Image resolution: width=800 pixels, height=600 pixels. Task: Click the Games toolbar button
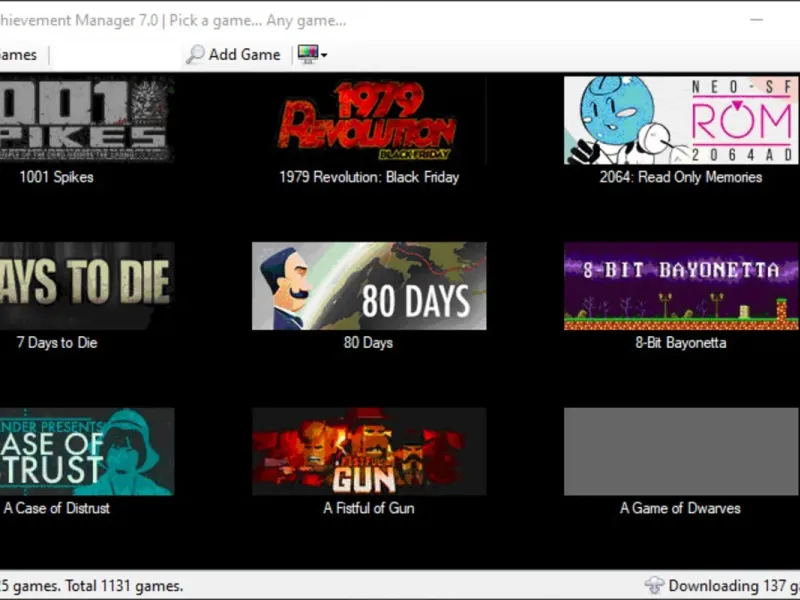click(x=18, y=55)
